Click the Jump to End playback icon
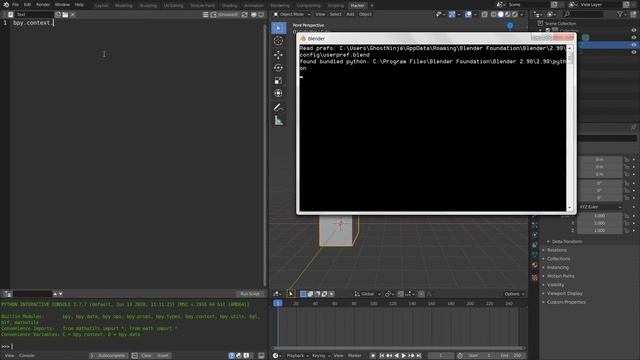The image size is (640, 360). [x=418, y=356]
